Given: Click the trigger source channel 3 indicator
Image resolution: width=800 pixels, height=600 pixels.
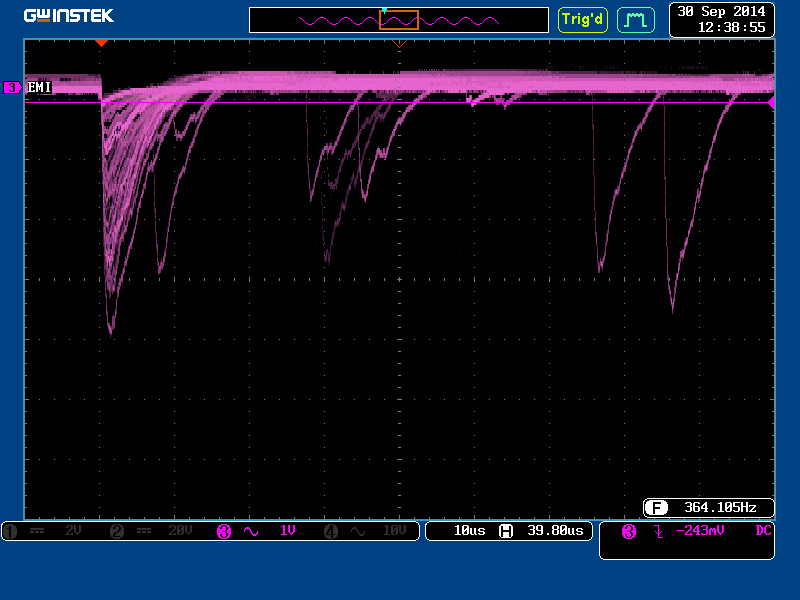Looking at the screenshot, I should coord(629,532).
